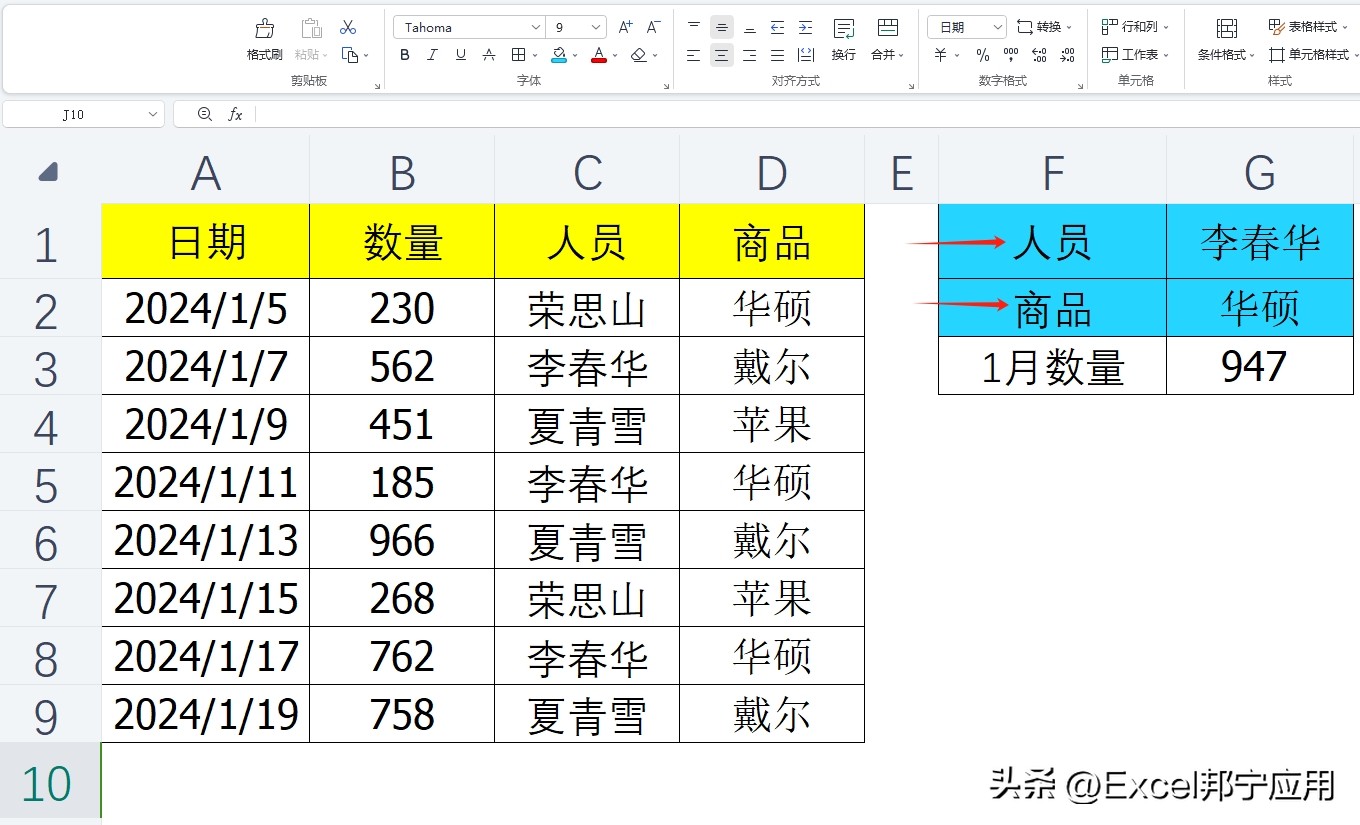Open the font color dropdown arrow
The height and width of the screenshot is (825, 1360).
[616, 56]
